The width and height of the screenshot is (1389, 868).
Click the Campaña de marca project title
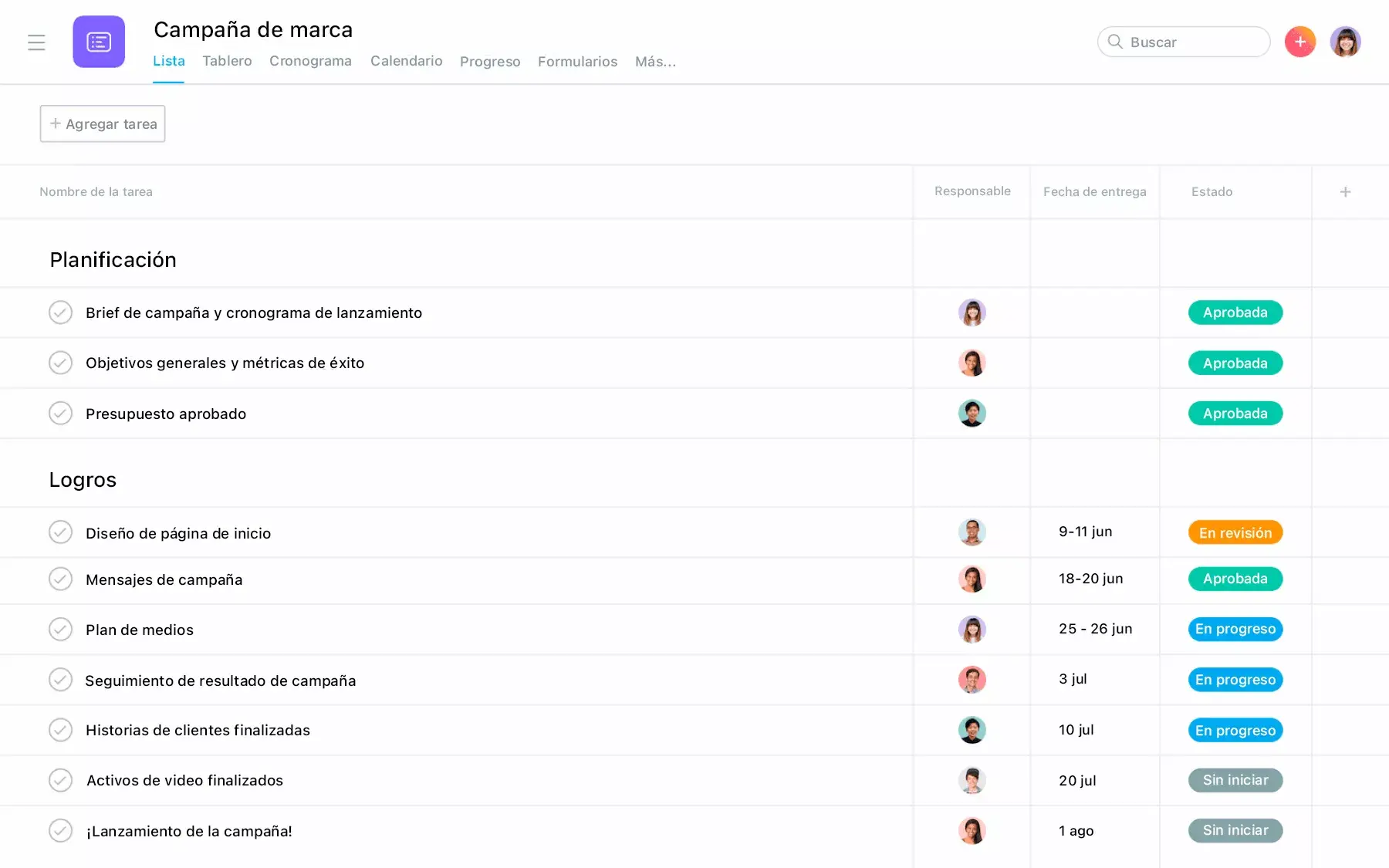tap(253, 29)
